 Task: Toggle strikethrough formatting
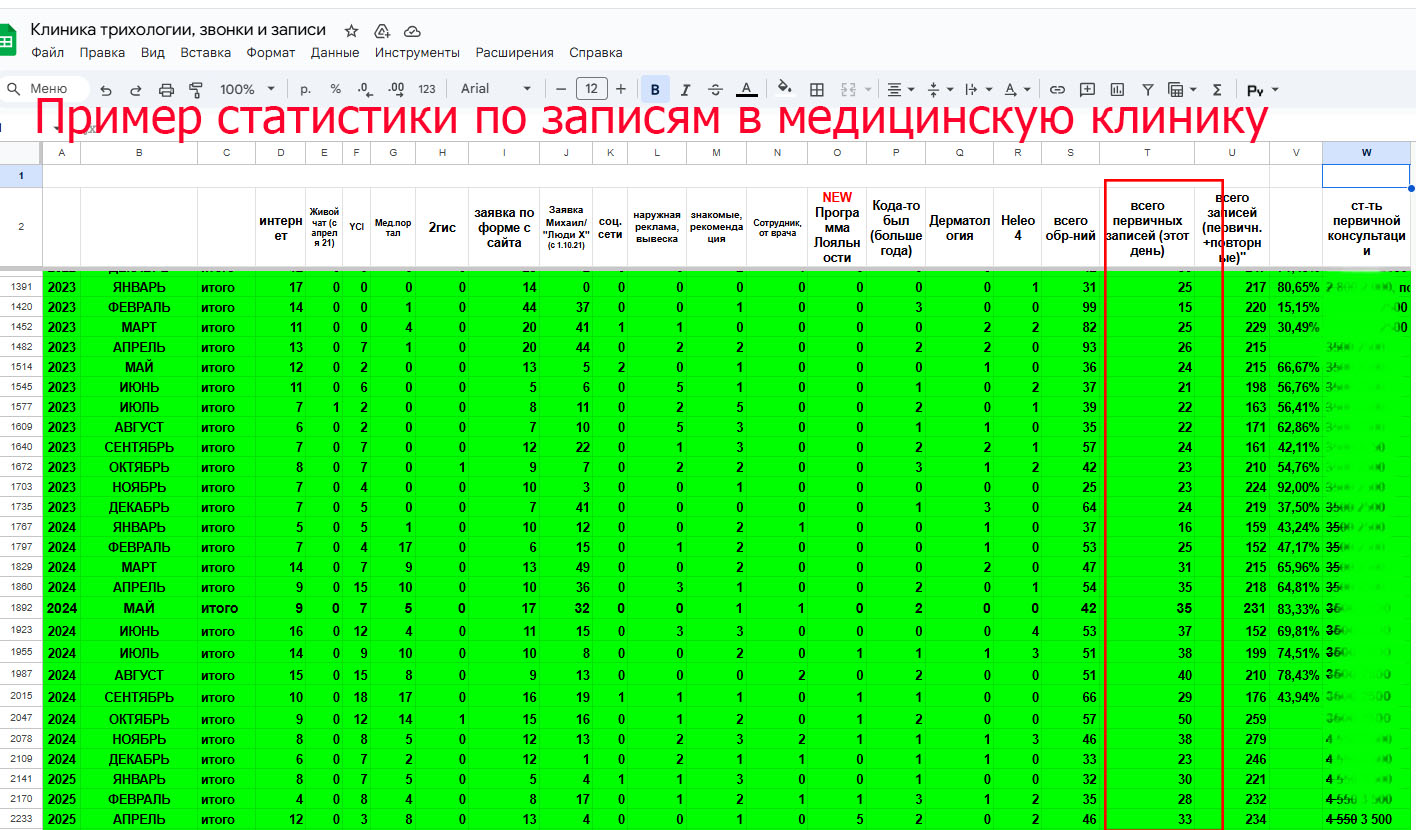tap(713, 88)
